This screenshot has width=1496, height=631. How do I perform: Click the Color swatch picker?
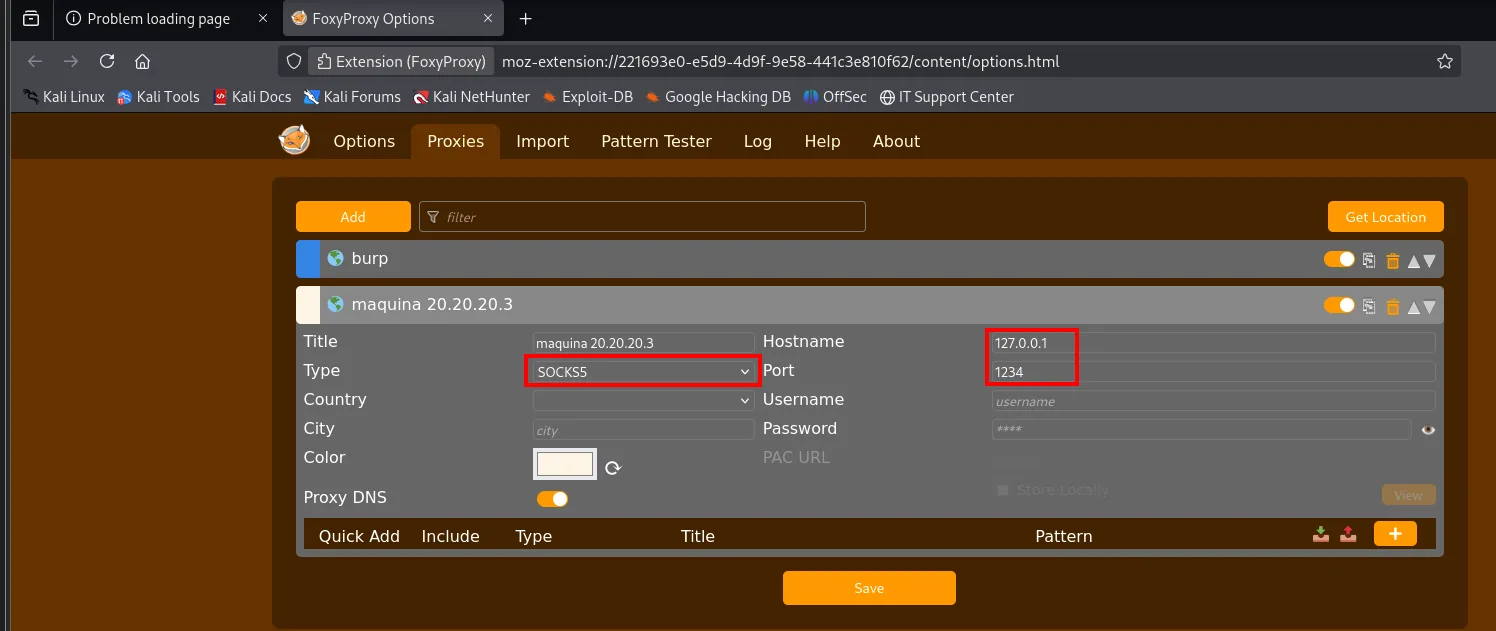[x=565, y=465]
